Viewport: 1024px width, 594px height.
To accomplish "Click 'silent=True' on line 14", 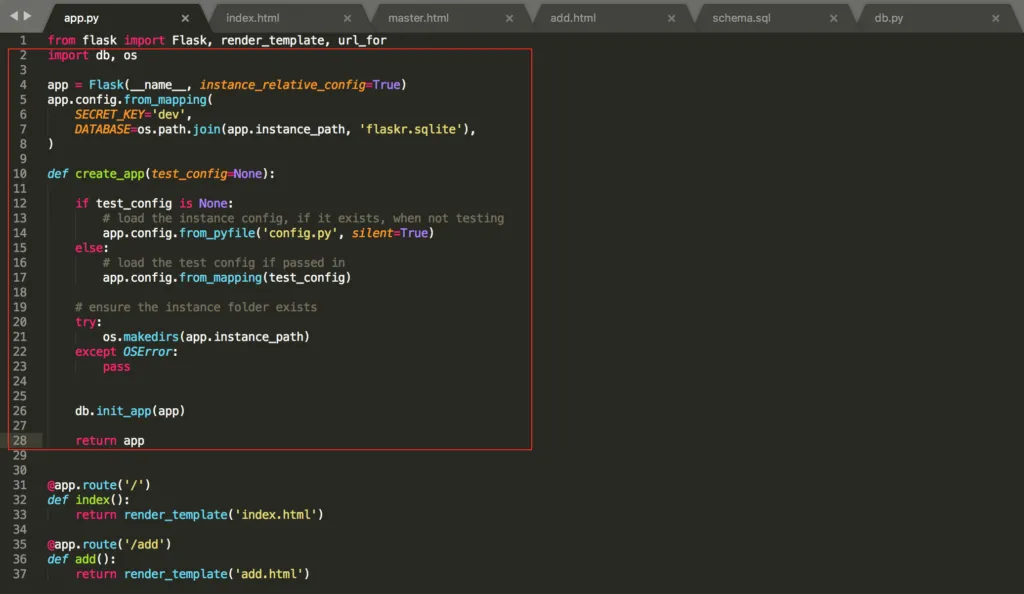I will coord(389,233).
